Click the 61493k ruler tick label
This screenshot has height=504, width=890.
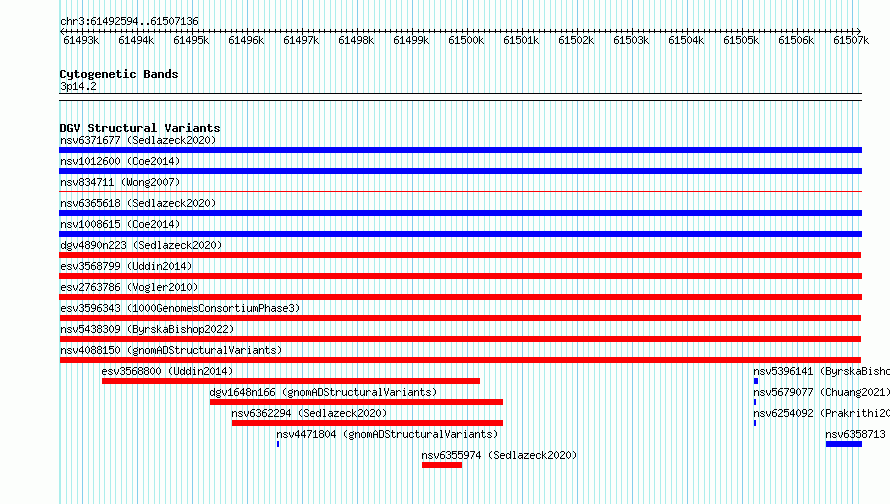tap(81, 40)
